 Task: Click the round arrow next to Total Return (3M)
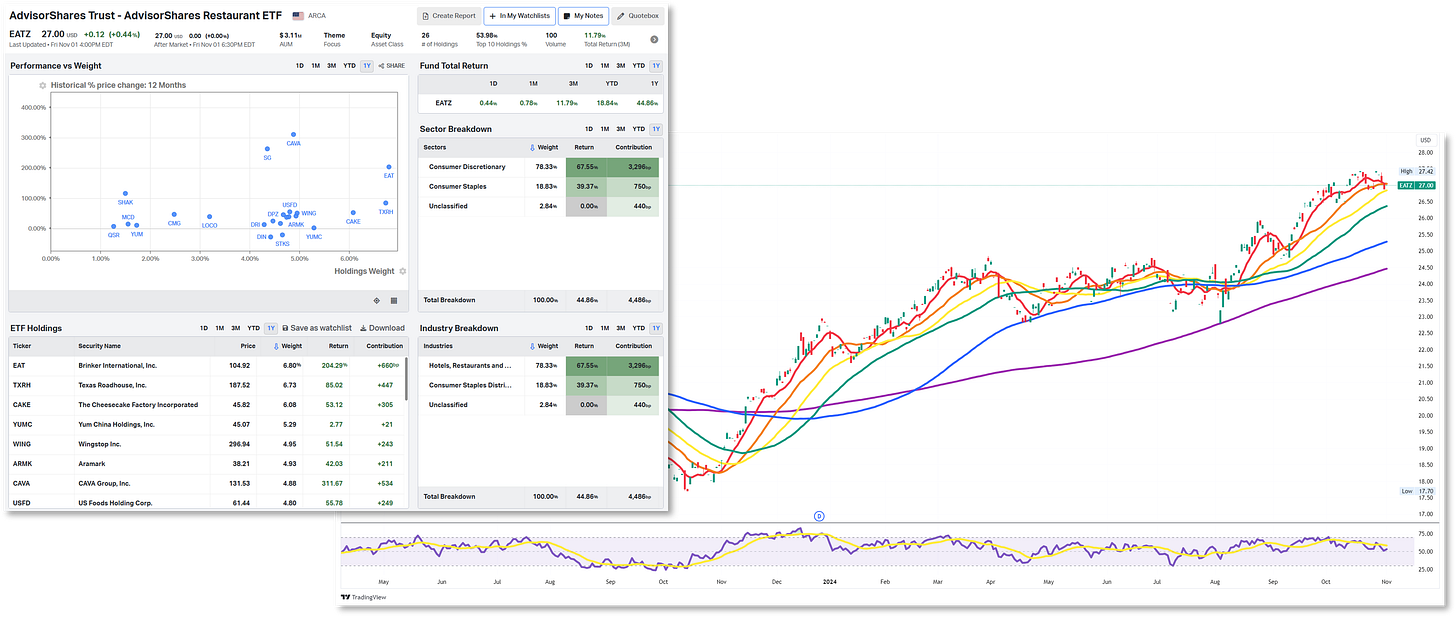click(654, 39)
